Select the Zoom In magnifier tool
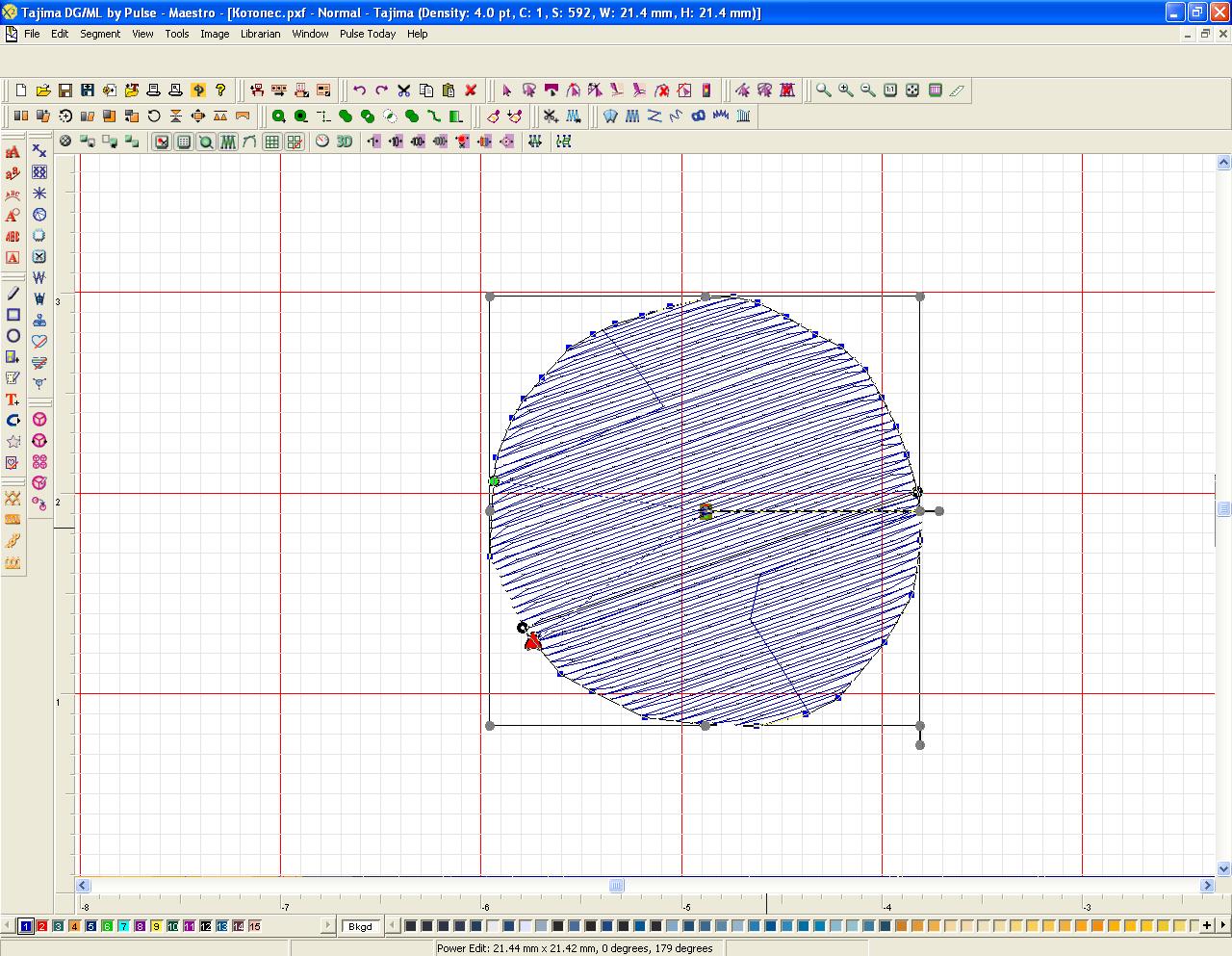The height and width of the screenshot is (956, 1232). [845, 90]
